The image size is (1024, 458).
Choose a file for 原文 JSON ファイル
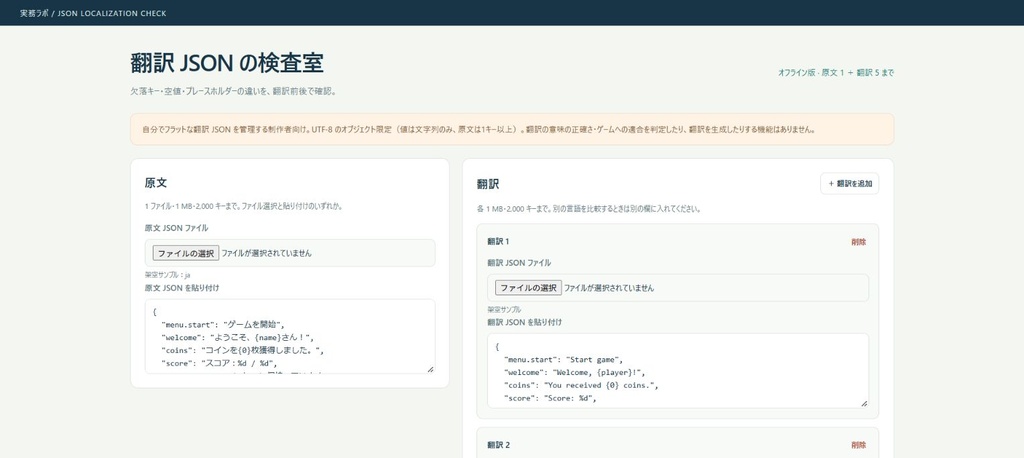point(186,253)
